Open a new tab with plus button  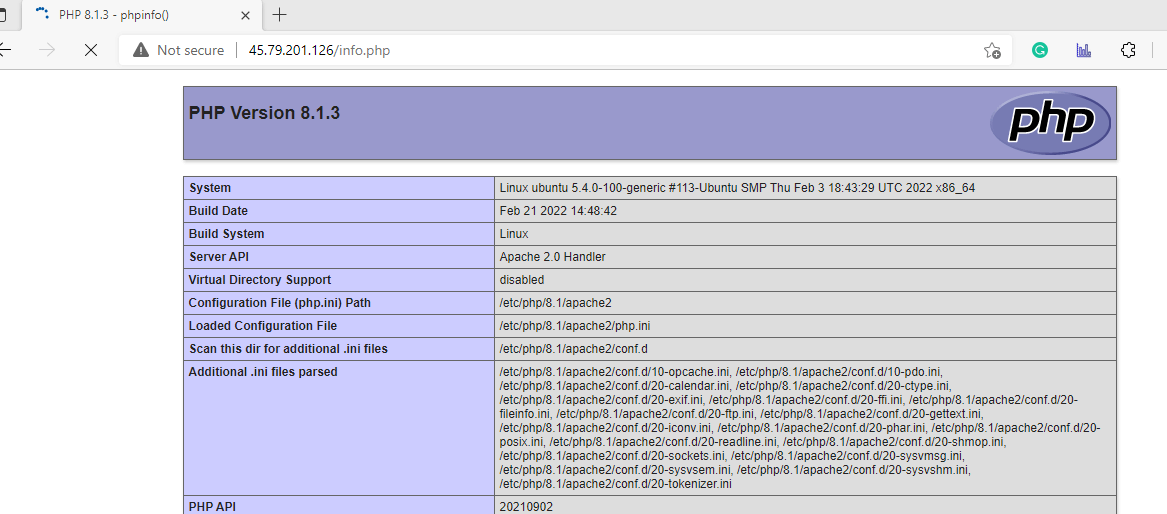coord(279,14)
